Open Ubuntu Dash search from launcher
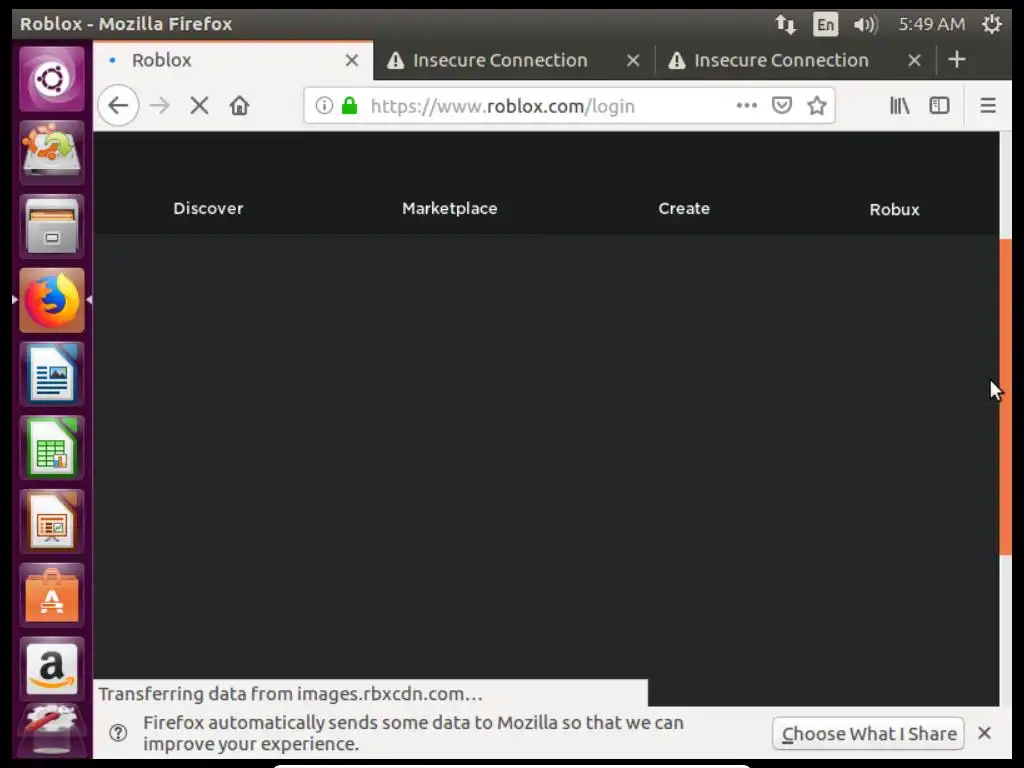This screenshot has width=1024, height=768. (x=52, y=79)
